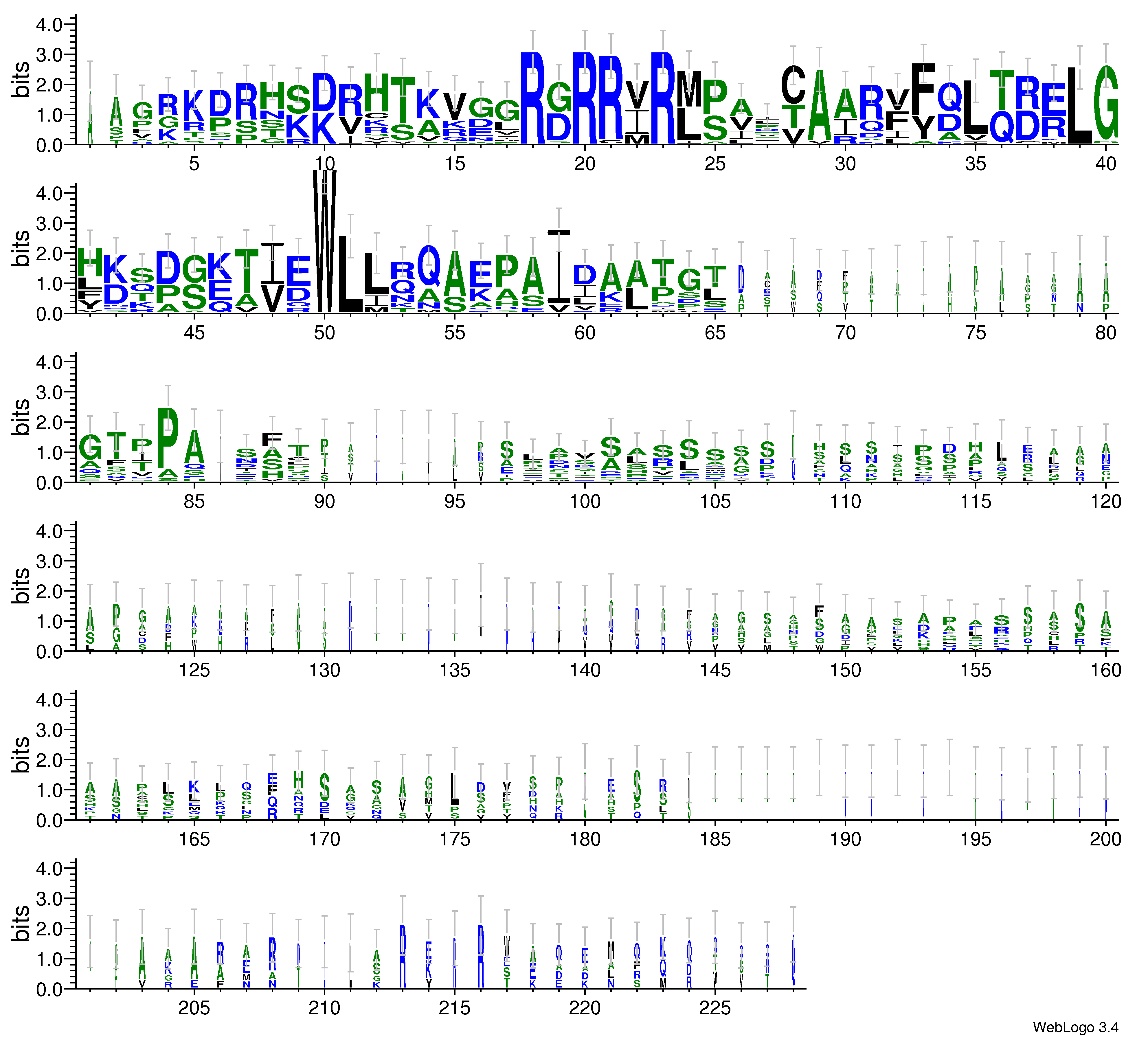Image resolution: width=1148 pixels, height=1037 pixels.
Task: Click the x-axis tick label 225
Action: pyautogui.click(x=715, y=1008)
